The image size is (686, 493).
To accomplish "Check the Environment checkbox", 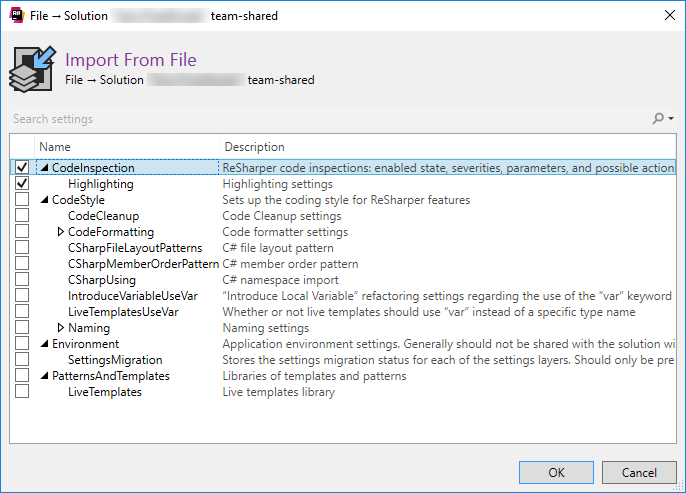I will point(22,343).
